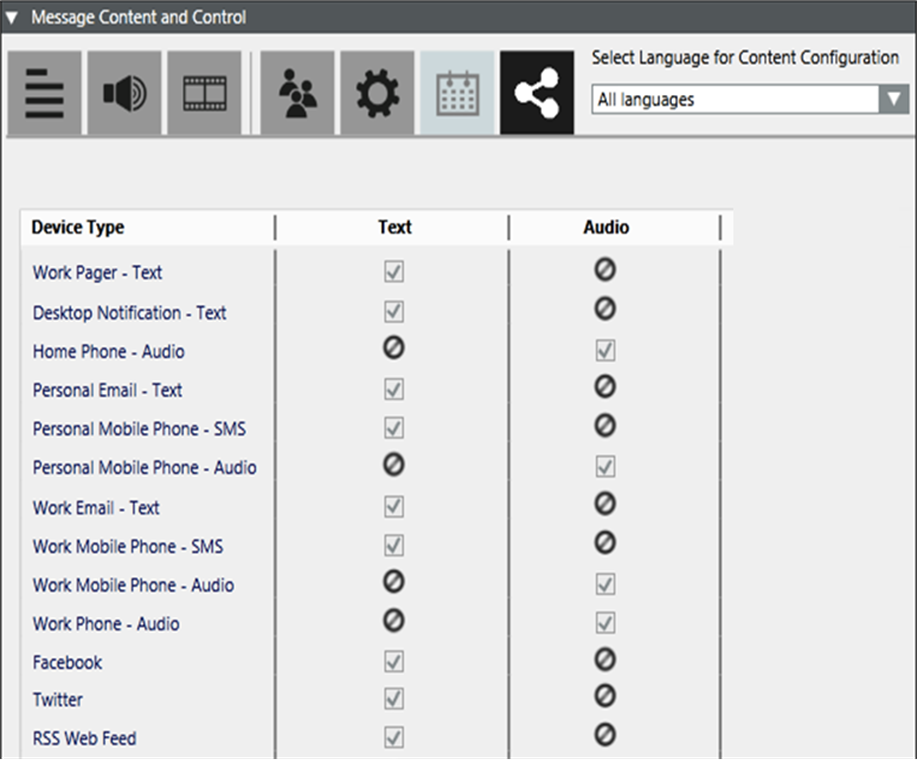Toggle Text checkbox for Twitter row

(x=394, y=700)
